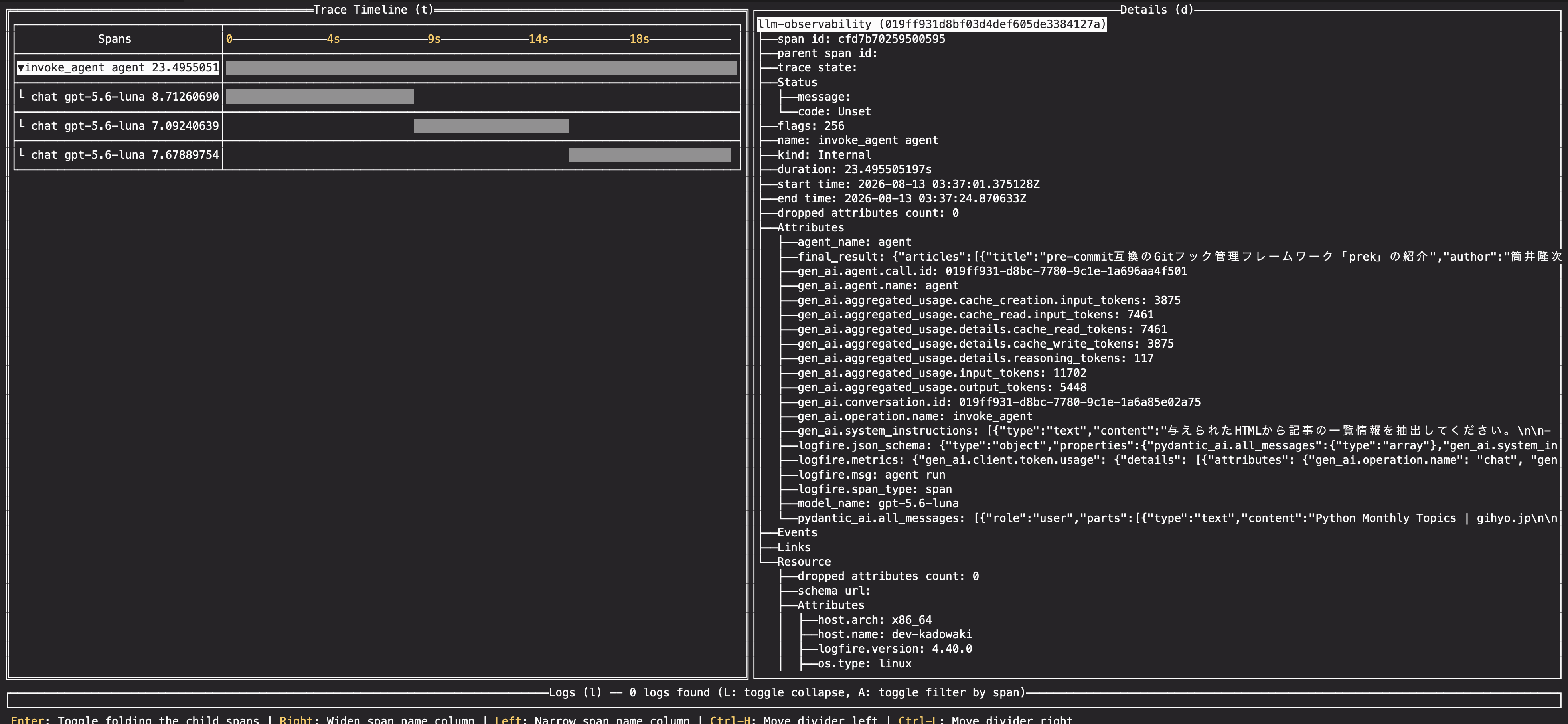
Task: Click the 8.71s chat span timeline bar
Action: pos(320,97)
